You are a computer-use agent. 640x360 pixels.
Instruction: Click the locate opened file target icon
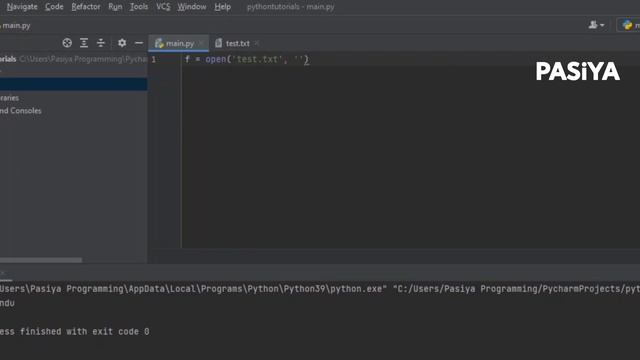point(67,43)
